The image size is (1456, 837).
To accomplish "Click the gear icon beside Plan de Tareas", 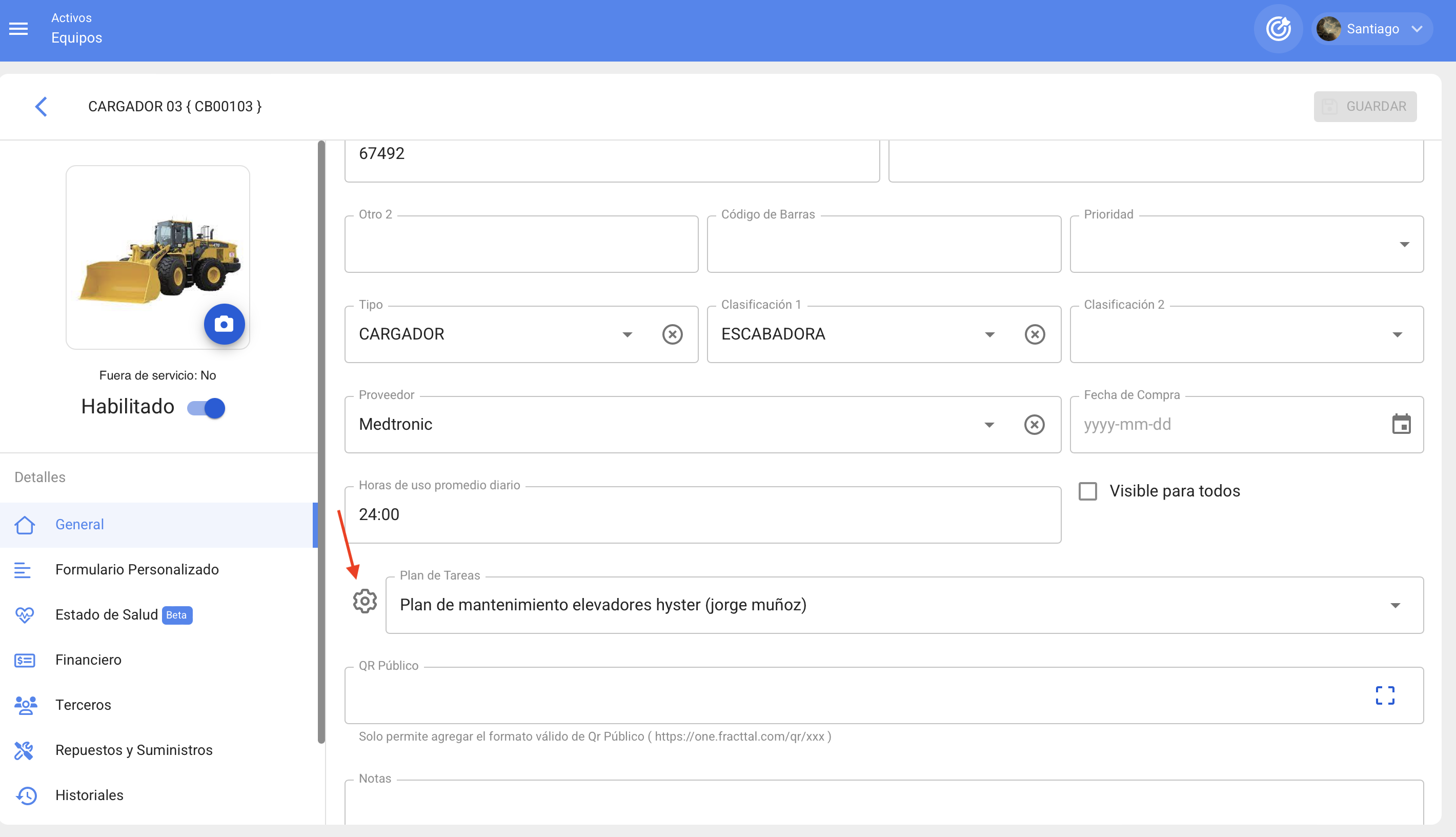I will coord(365,601).
